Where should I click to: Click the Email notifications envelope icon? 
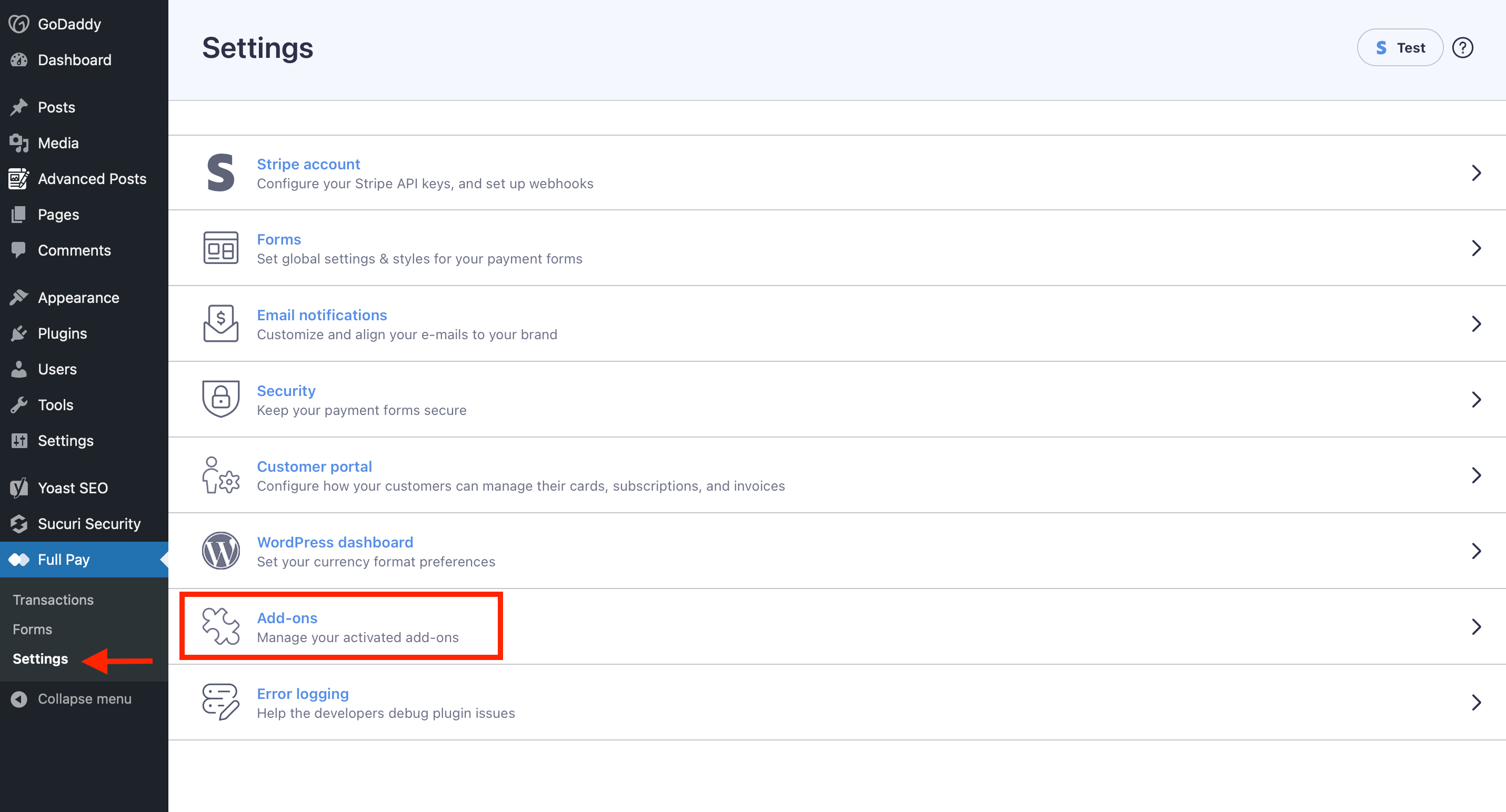pyautogui.click(x=220, y=323)
